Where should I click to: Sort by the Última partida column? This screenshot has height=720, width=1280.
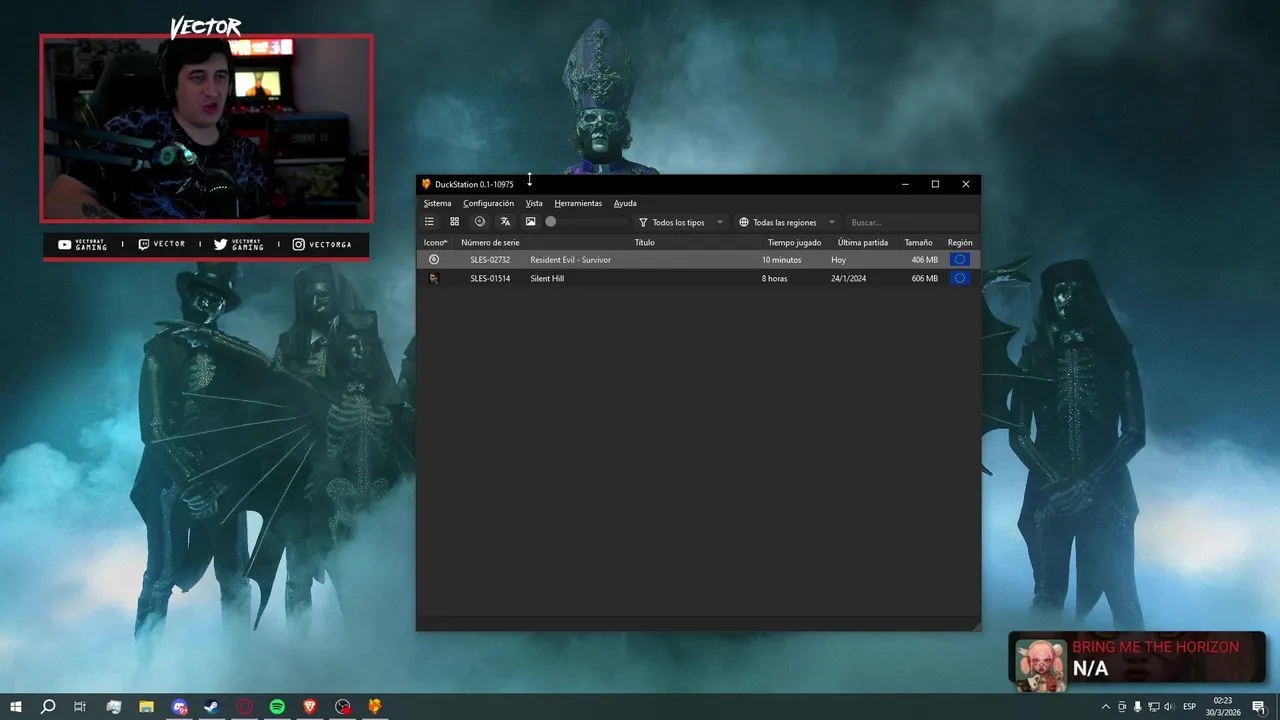pos(863,242)
